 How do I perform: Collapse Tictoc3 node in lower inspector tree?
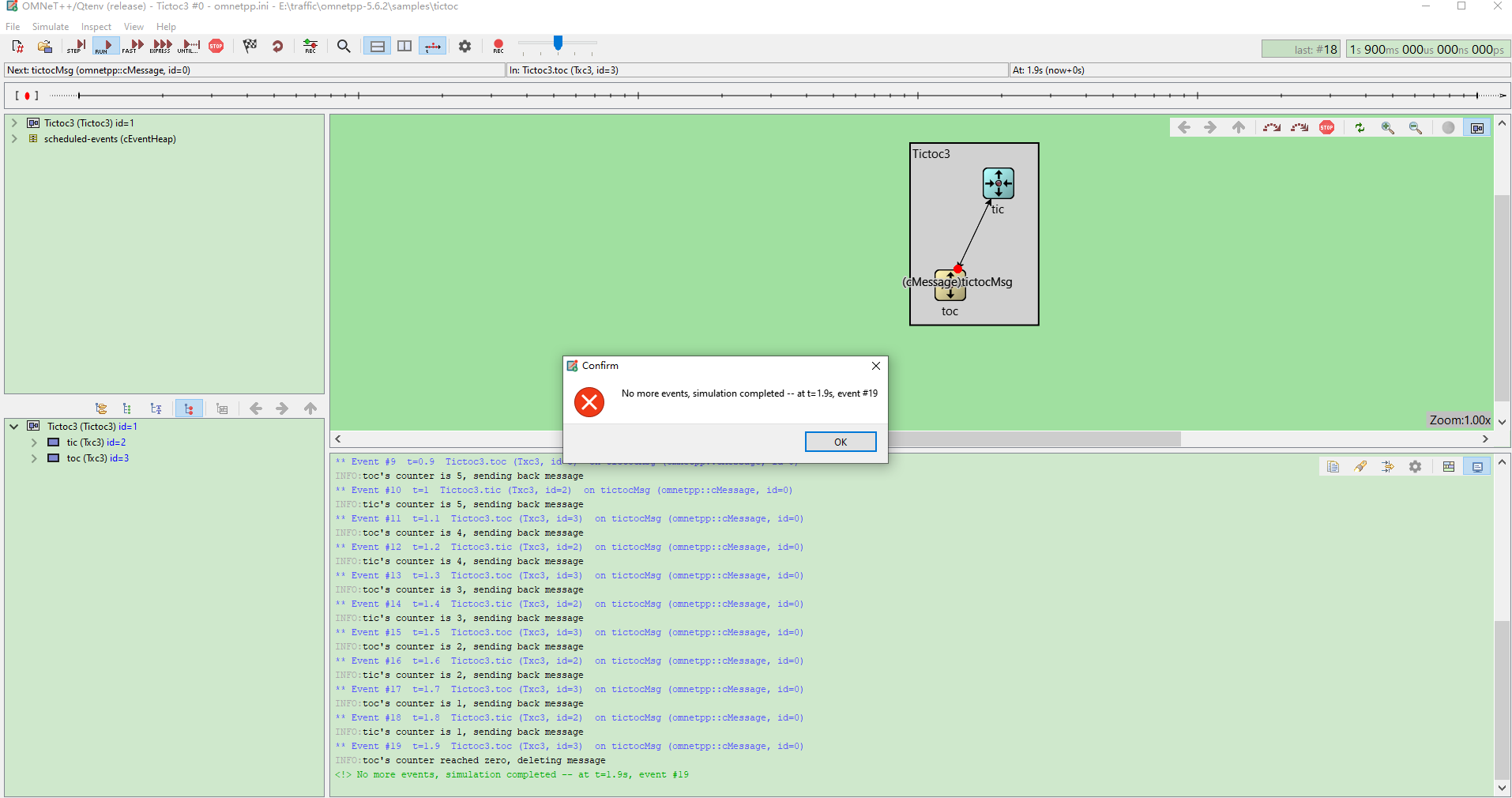[x=13, y=427]
